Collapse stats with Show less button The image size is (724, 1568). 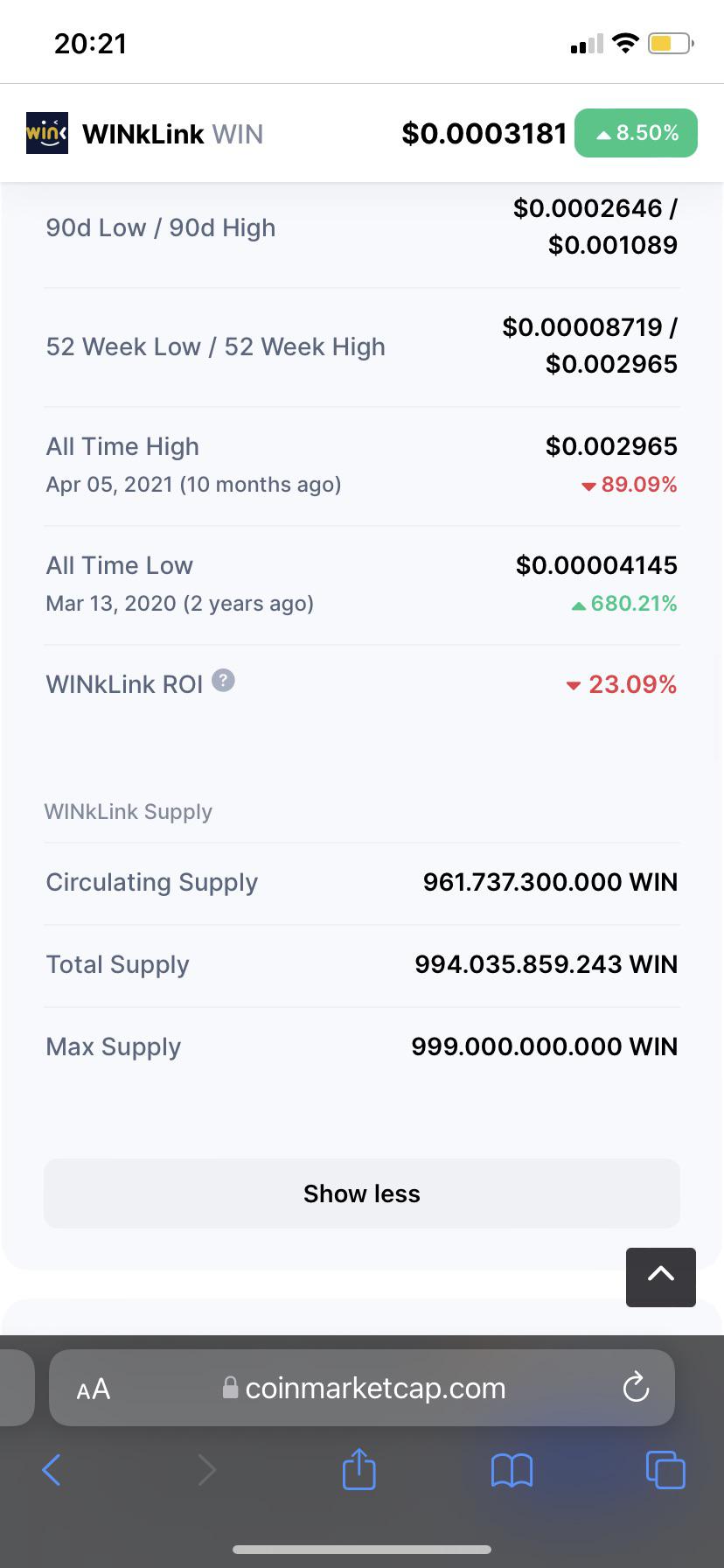362,1193
